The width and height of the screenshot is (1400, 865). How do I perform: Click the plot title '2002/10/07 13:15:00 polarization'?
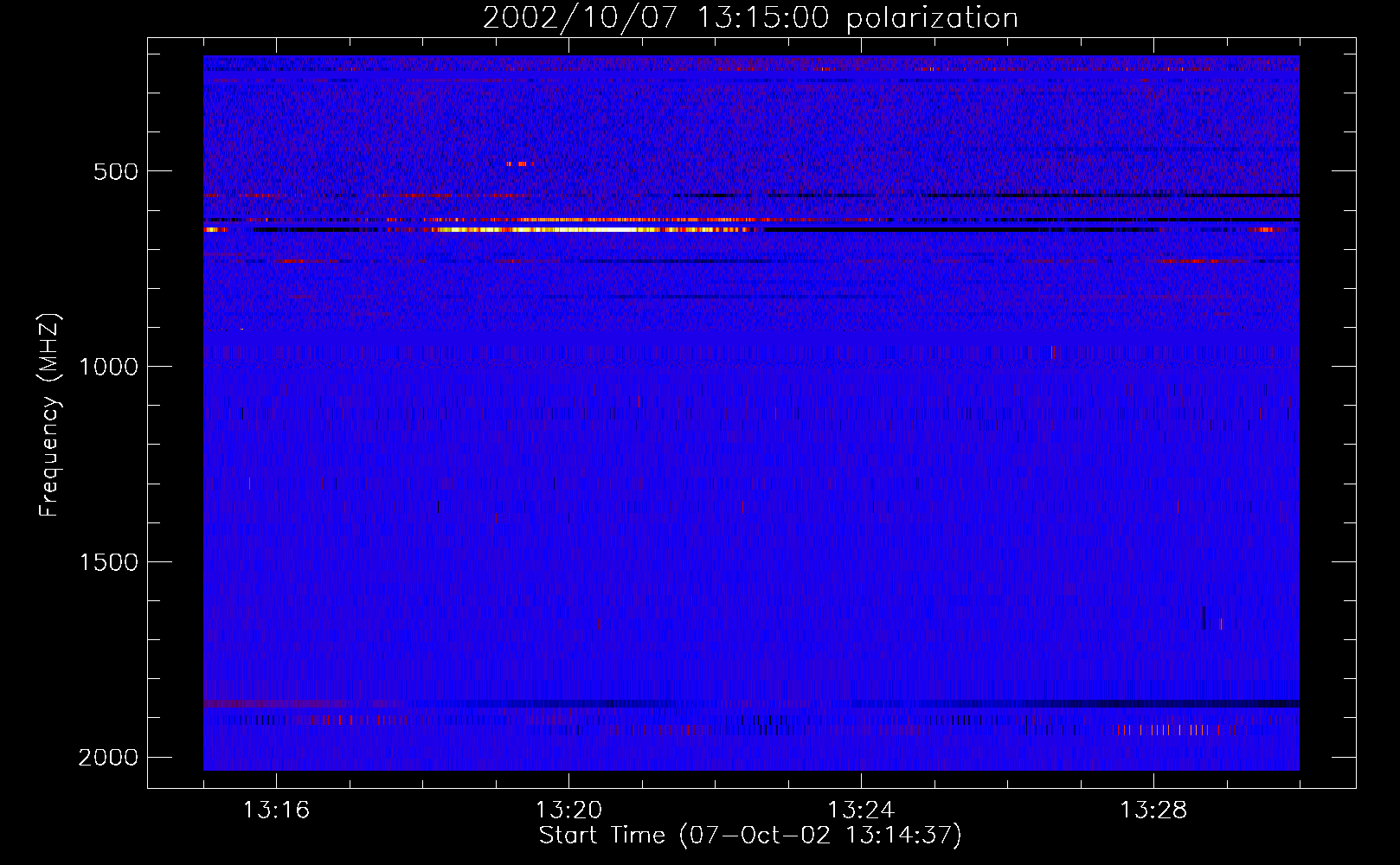tap(750, 19)
